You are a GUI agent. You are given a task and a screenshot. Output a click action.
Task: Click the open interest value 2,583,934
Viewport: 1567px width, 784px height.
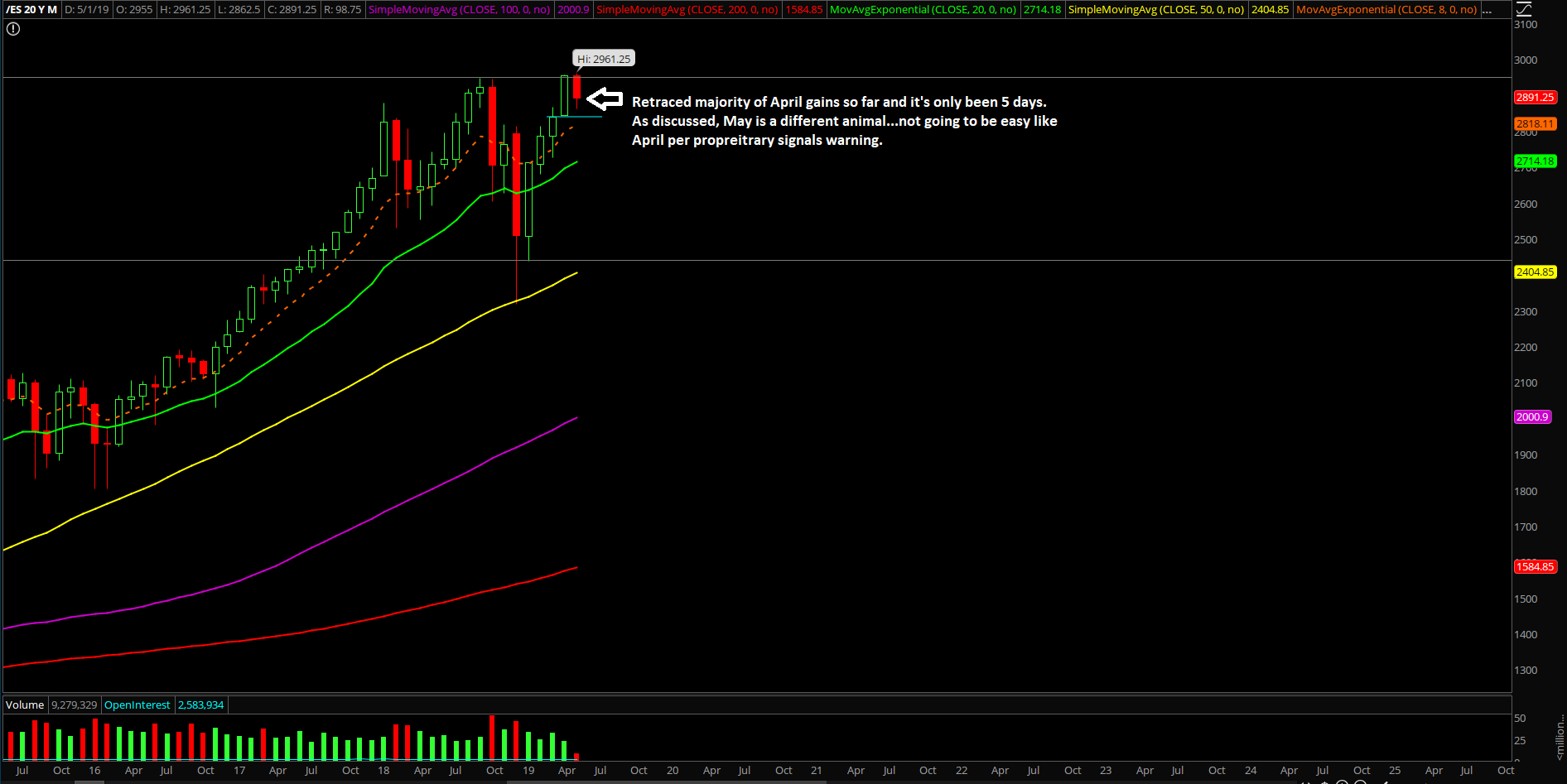click(201, 705)
